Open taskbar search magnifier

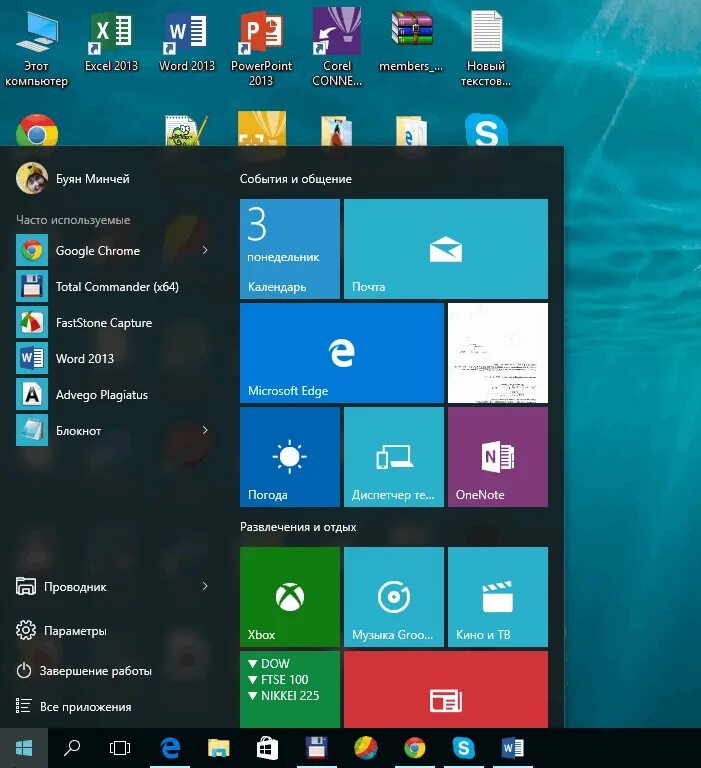[x=72, y=747]
